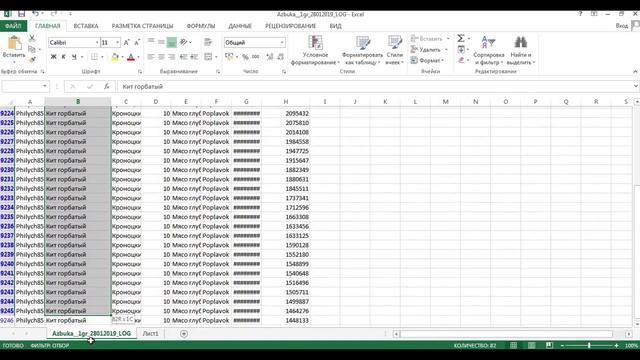This screenshot has height=360, width=640.
Task: Click the Merge and Center icon
Action: (208, 57)
